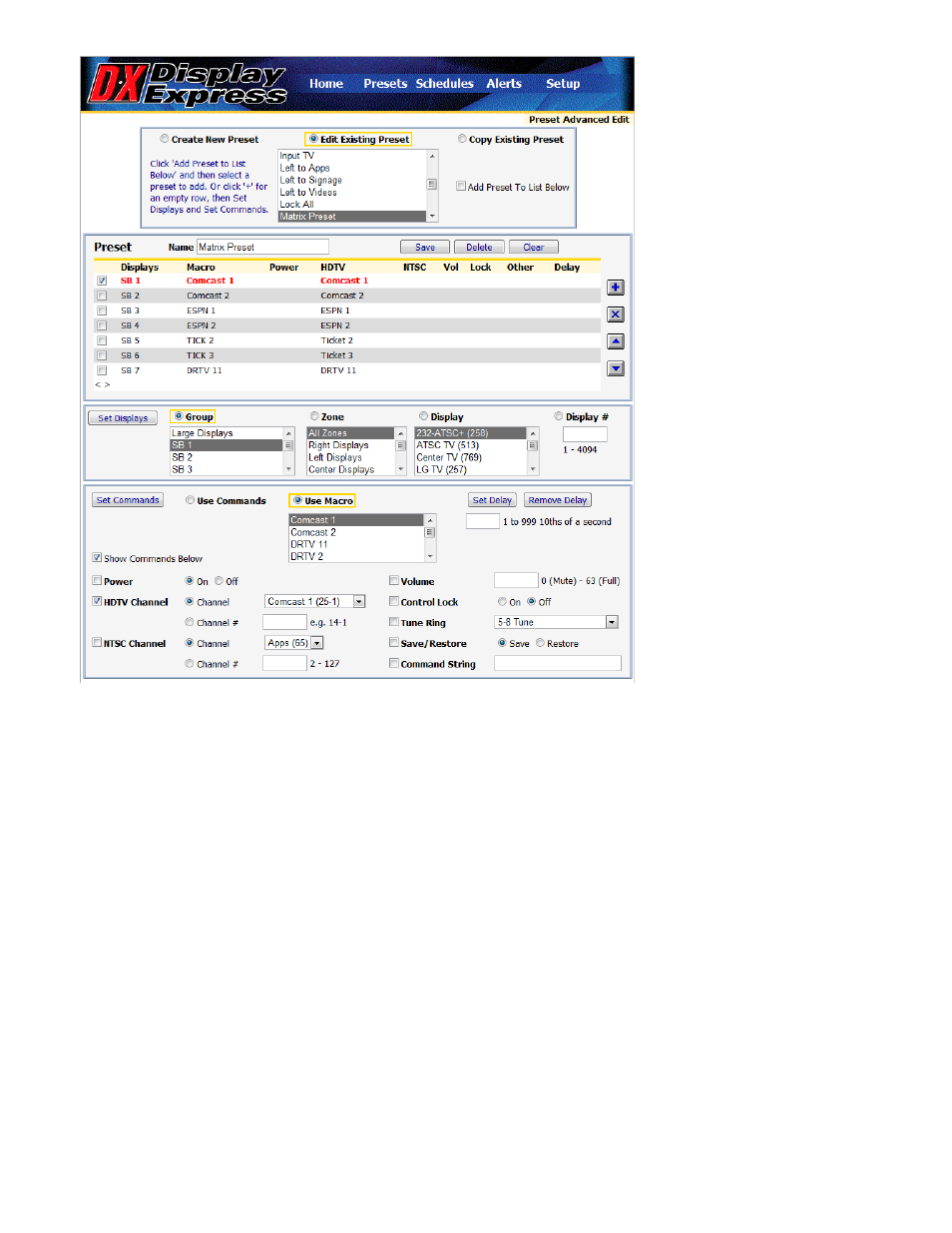Image resolution: width=952 pixels, height=1233 pixels.
Task: Enable the Save/Restore checkbox
Action: pyautogui.click(x=394, y=642)
